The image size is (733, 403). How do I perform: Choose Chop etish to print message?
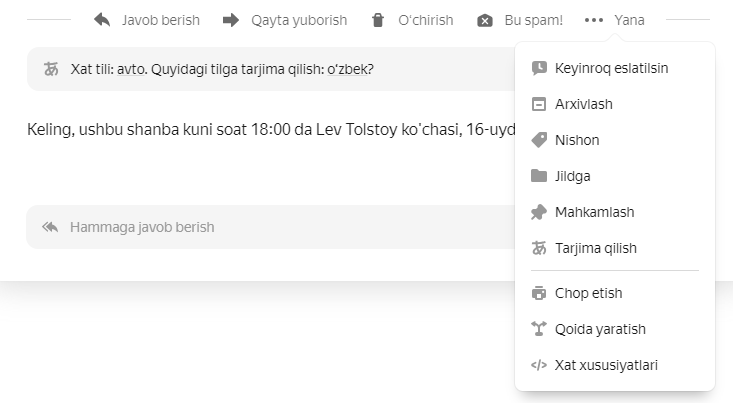click(x=588, y=293)
